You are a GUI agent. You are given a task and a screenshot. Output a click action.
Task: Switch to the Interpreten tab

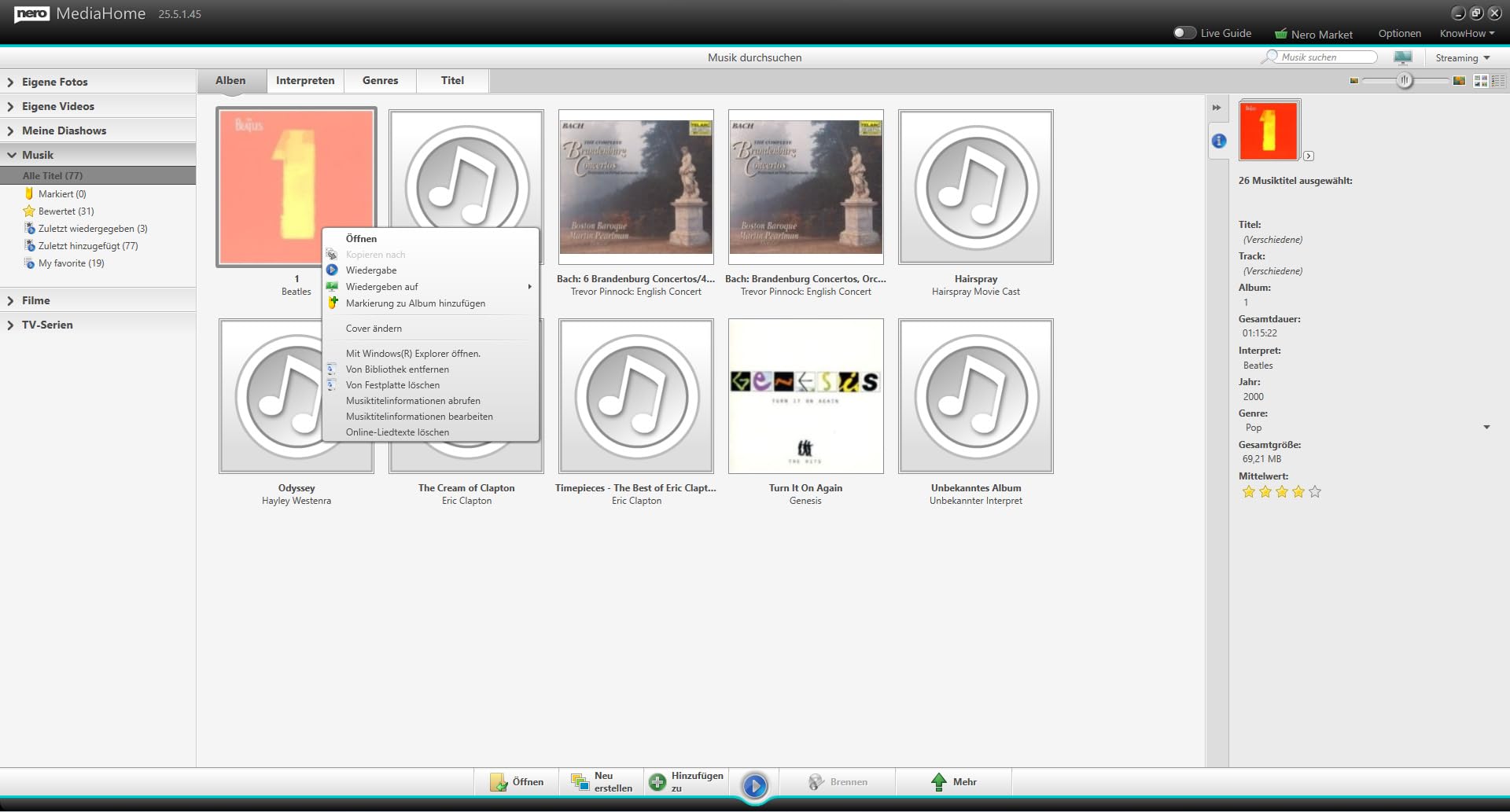(x=305, y=80)
